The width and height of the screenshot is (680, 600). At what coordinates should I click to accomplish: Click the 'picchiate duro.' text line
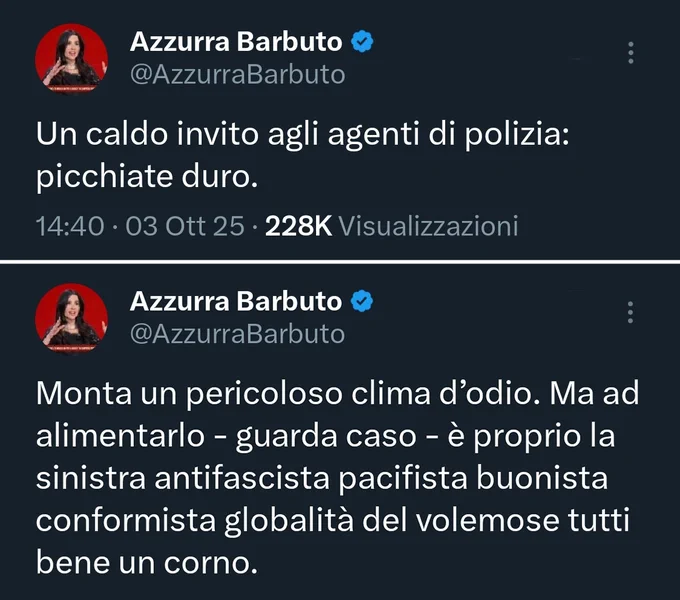click(x=147, y=177)
